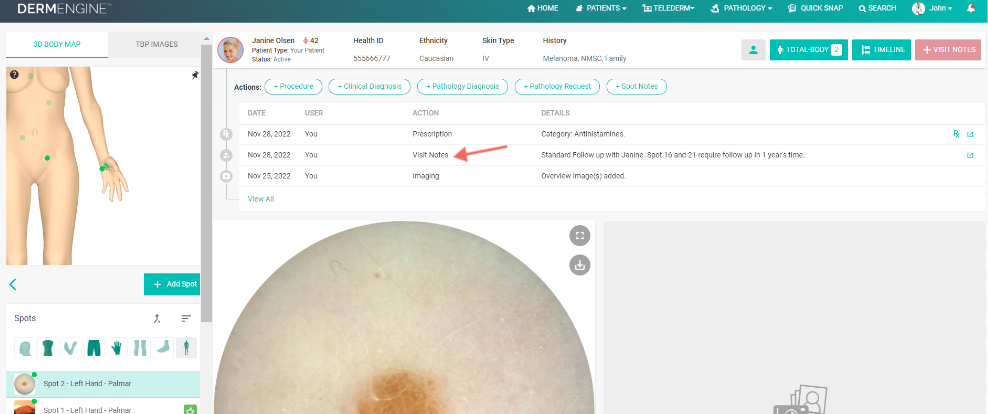Open the View All activity link
Image resolution: width=988 pixels, height=414 pixels.
click(261, 198)
